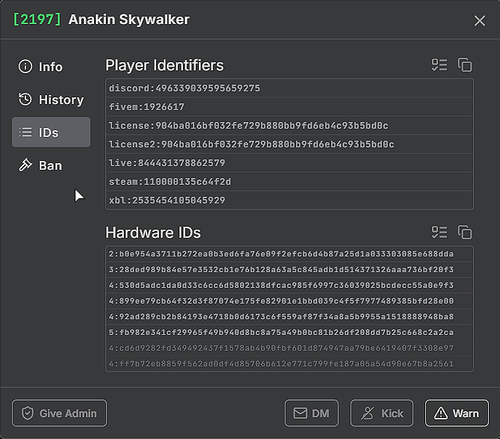Select the license: identifier row
The width and height of the screenshot is (500, 439).
click(289, 126)
